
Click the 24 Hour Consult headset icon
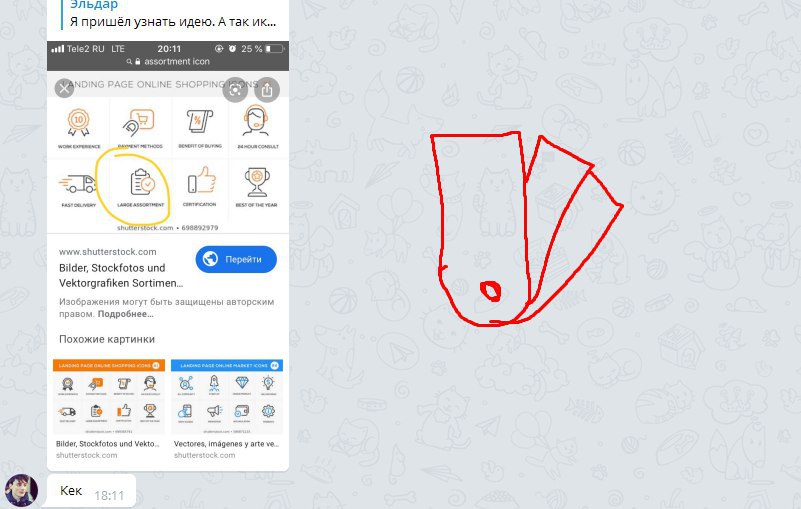(255, 121)
